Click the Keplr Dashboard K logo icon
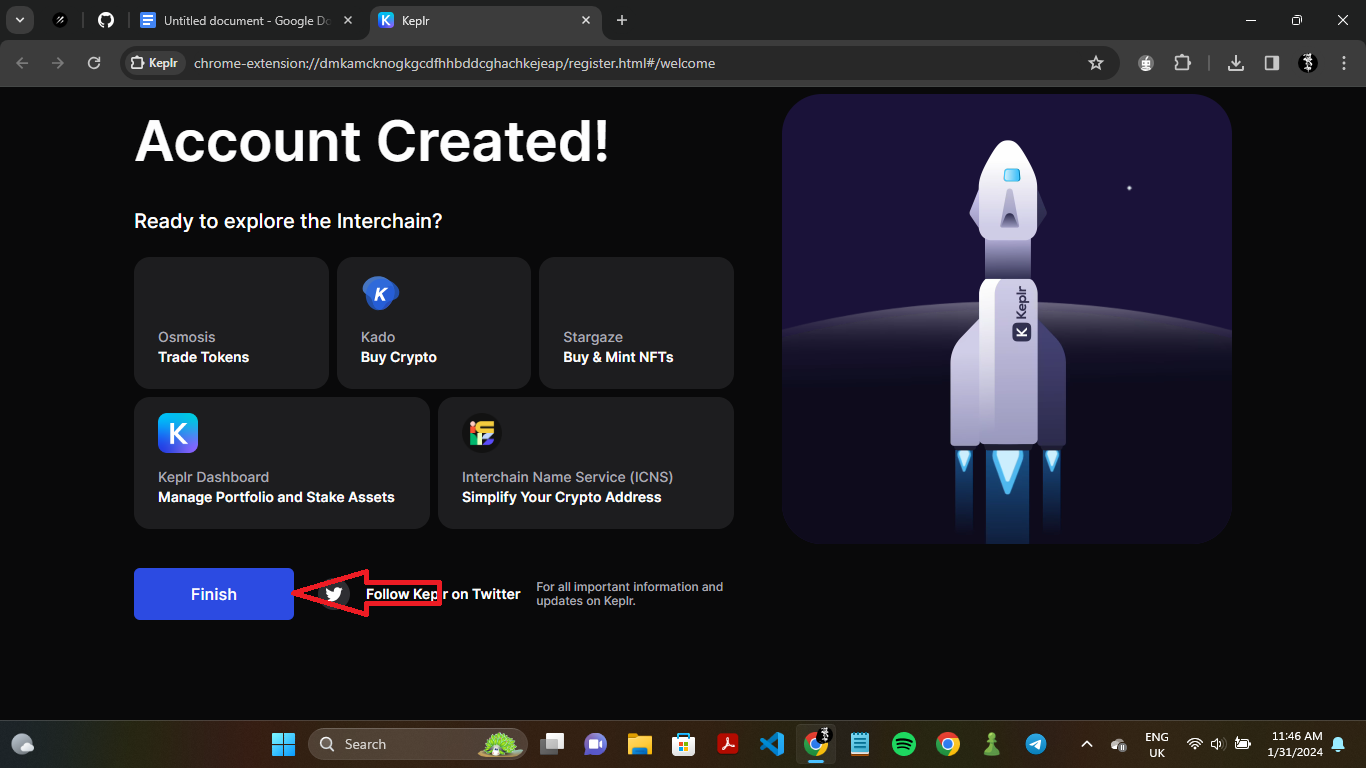Screen dimensions: 1366x768 178,433
